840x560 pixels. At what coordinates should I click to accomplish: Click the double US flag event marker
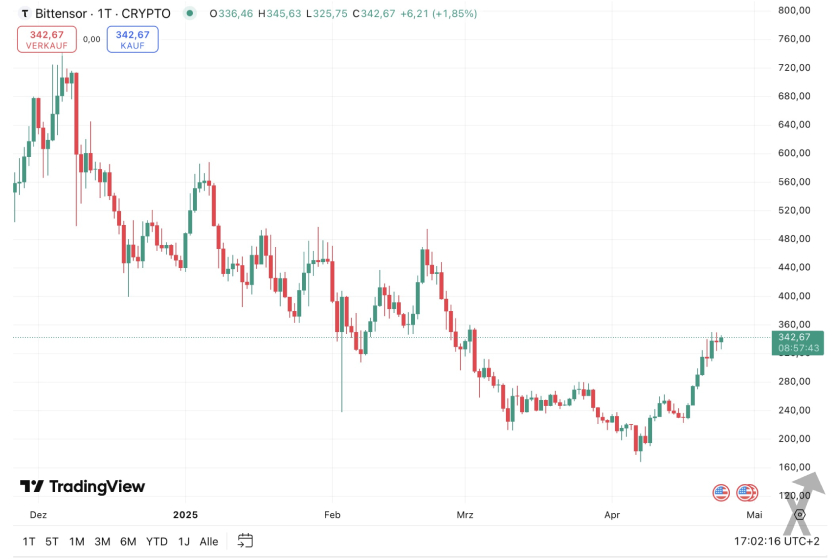tap(747, 492)
